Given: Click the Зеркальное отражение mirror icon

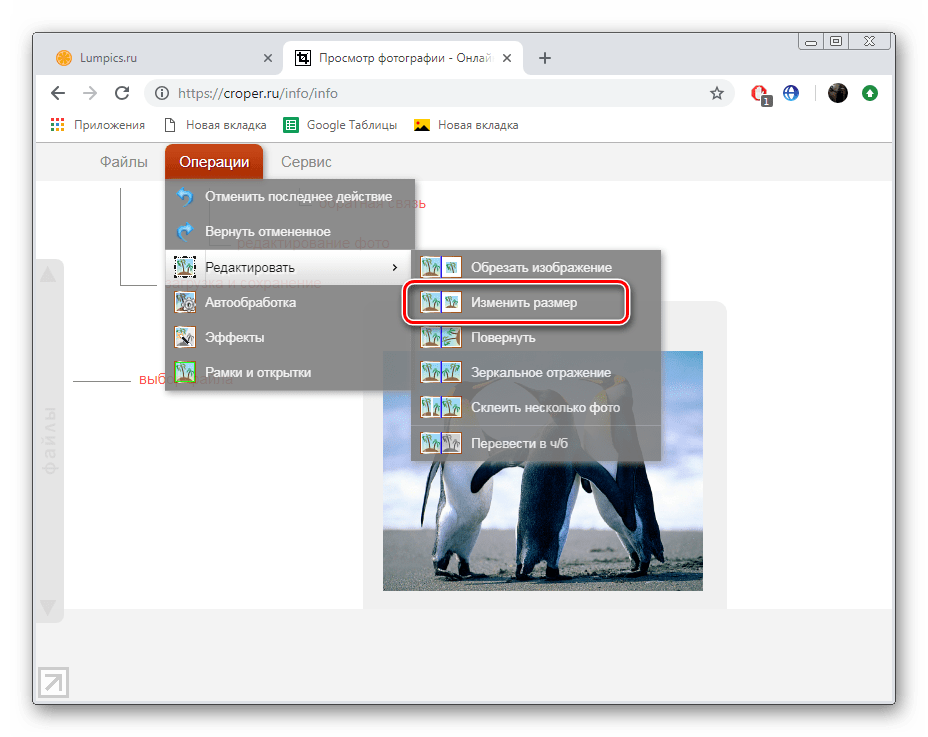Looking at the screenshot, I should pos(441,372).
